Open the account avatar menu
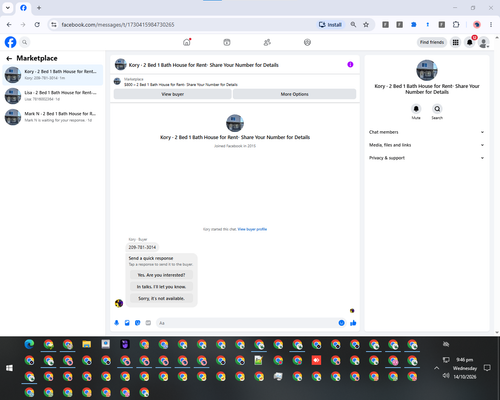Viewport: 500px width, 400px height. 484,42
